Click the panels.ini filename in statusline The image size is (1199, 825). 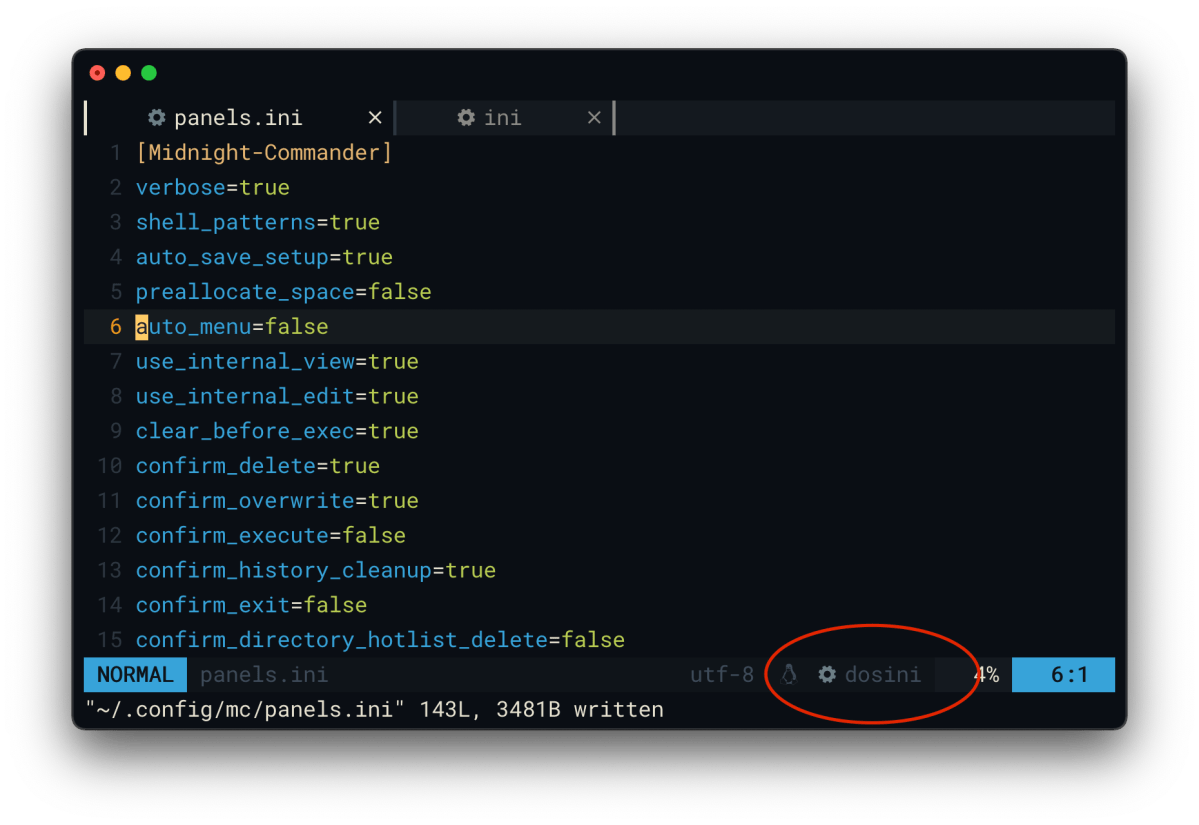tap(264, 674)
